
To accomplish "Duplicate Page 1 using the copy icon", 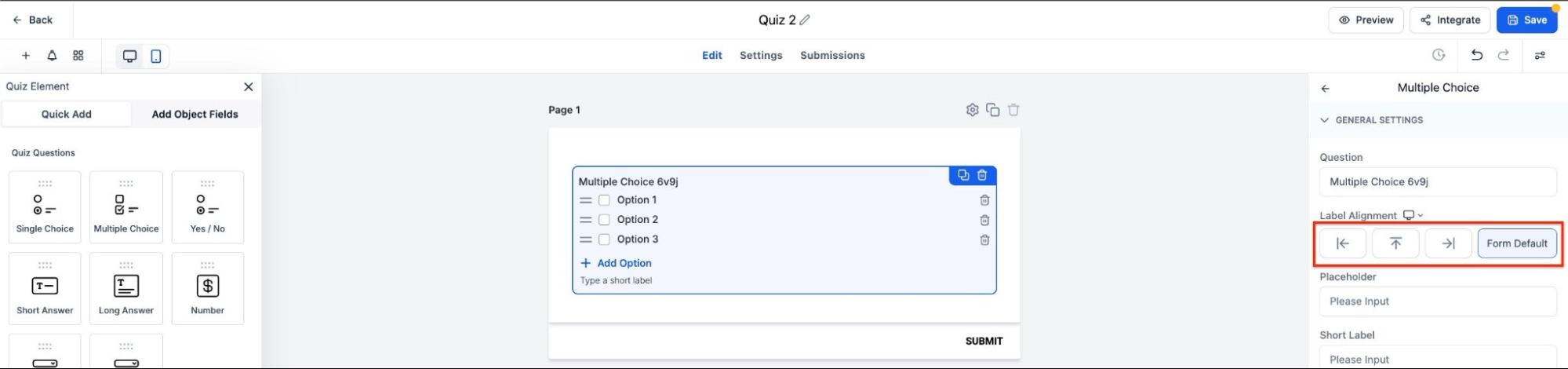I will (992, 110).
